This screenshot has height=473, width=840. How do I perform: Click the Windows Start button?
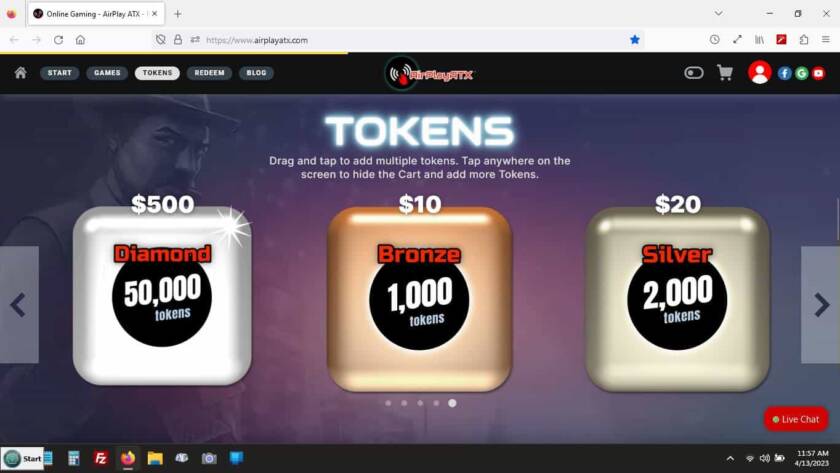tap(22, 459)
